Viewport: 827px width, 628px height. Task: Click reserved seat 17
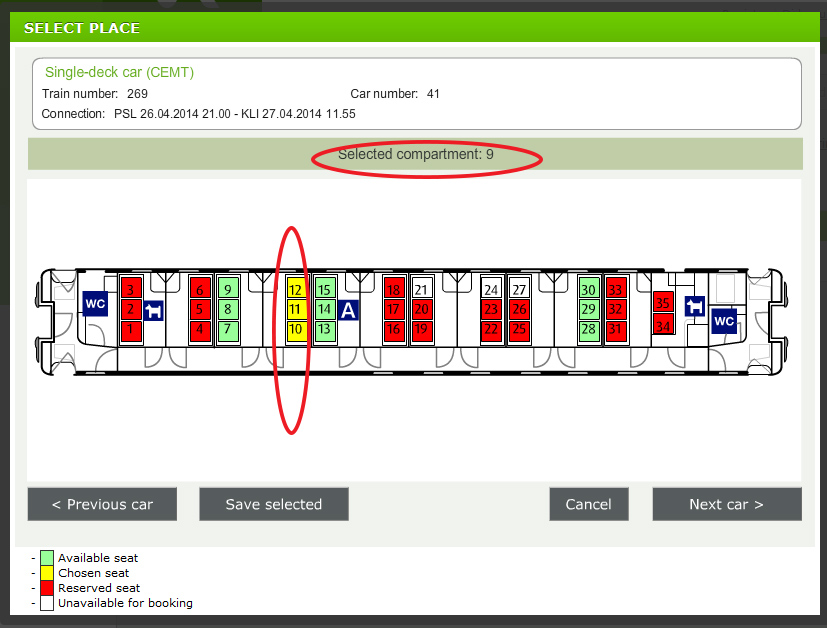point(394,310)
